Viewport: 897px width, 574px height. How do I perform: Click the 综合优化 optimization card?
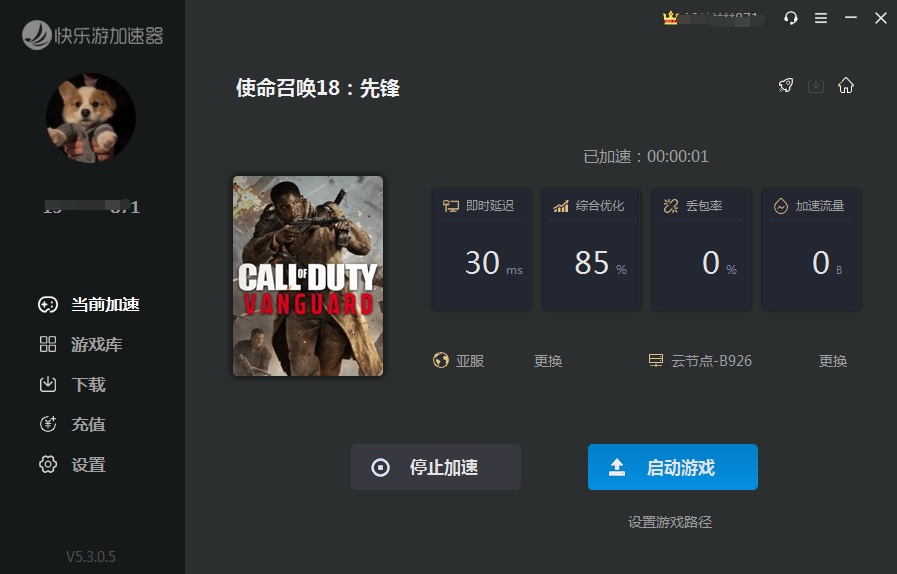[x=592, y=250]
